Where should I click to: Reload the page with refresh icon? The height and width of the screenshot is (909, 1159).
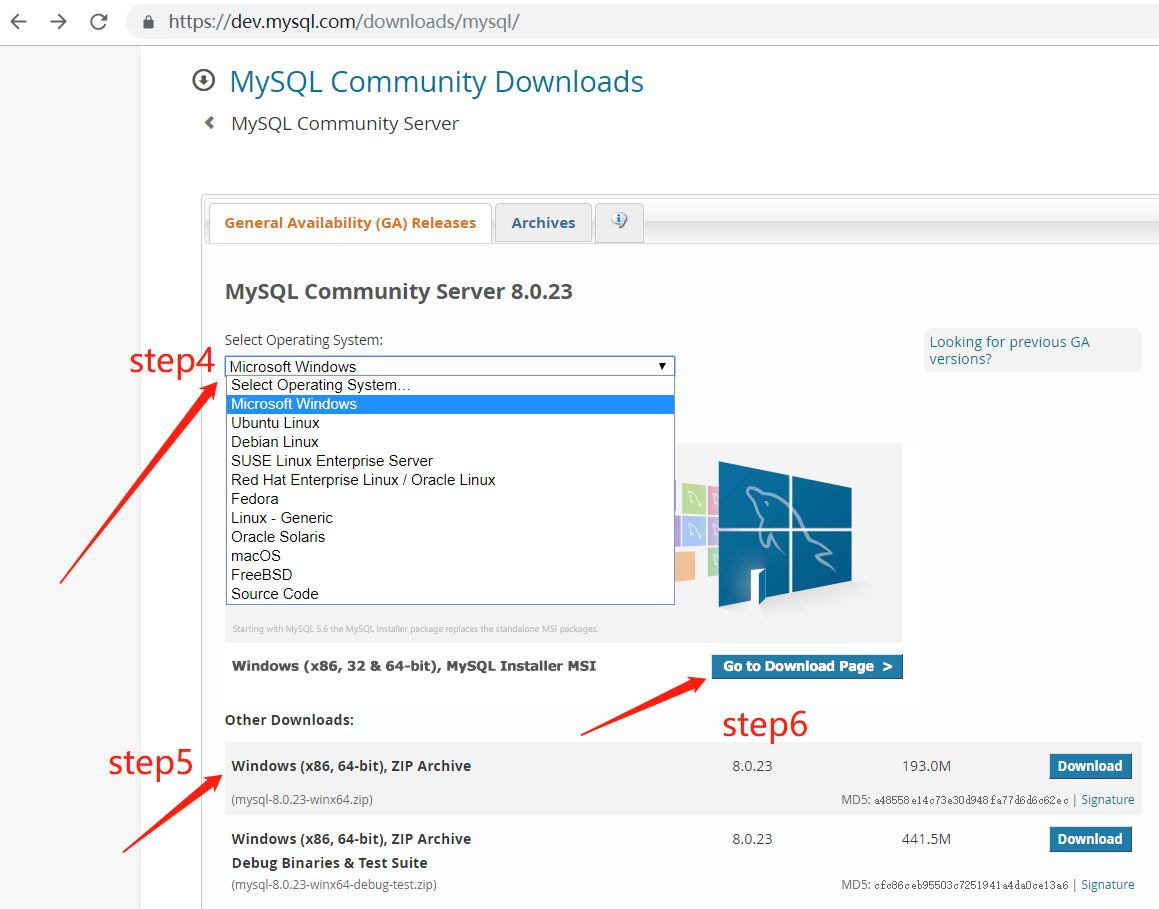98,22
